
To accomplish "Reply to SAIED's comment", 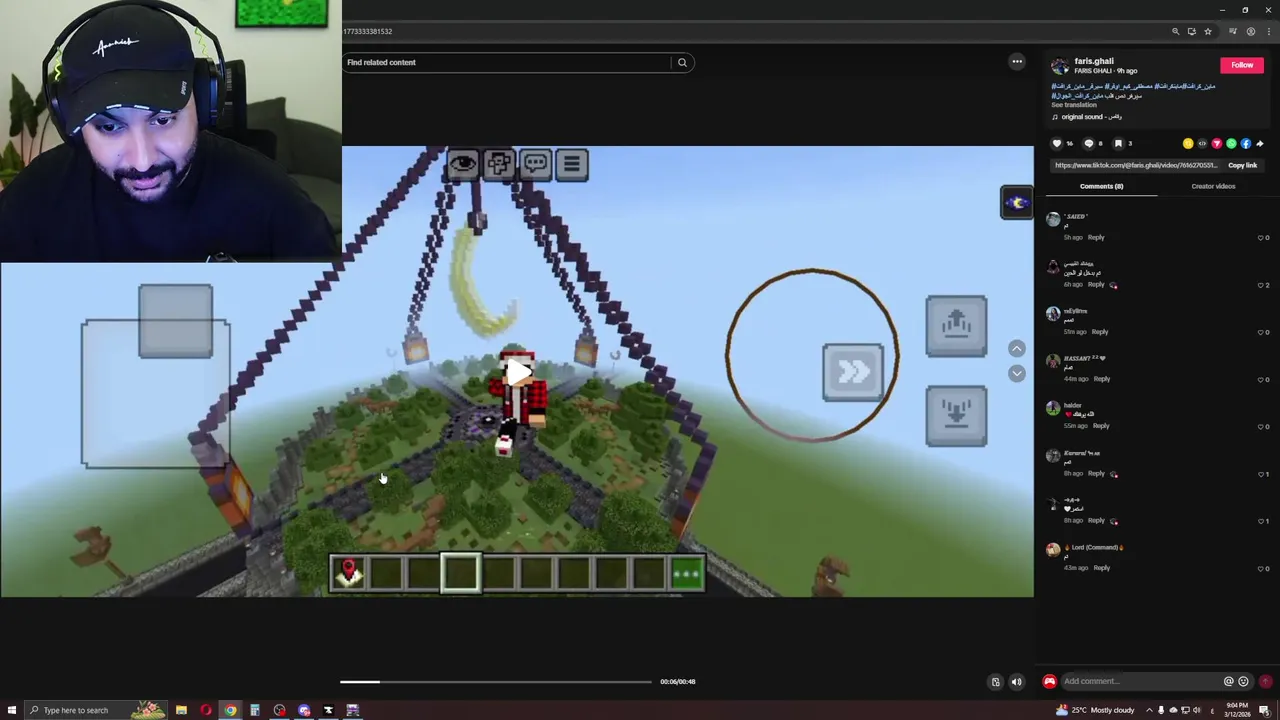I will (x=1096, y=238).
